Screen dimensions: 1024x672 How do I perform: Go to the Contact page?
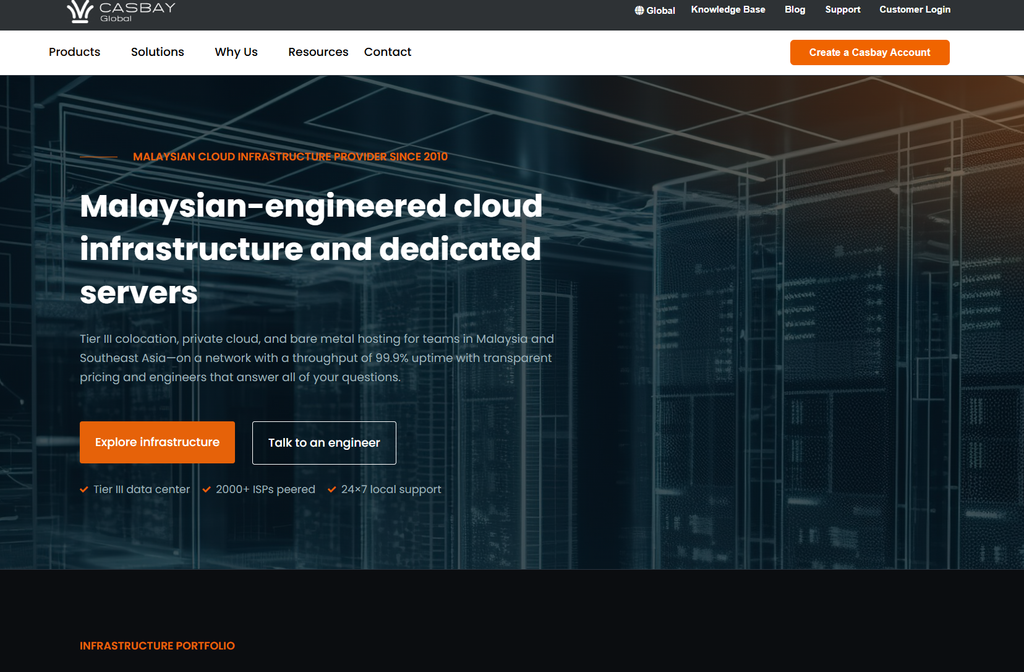[387, 52]
